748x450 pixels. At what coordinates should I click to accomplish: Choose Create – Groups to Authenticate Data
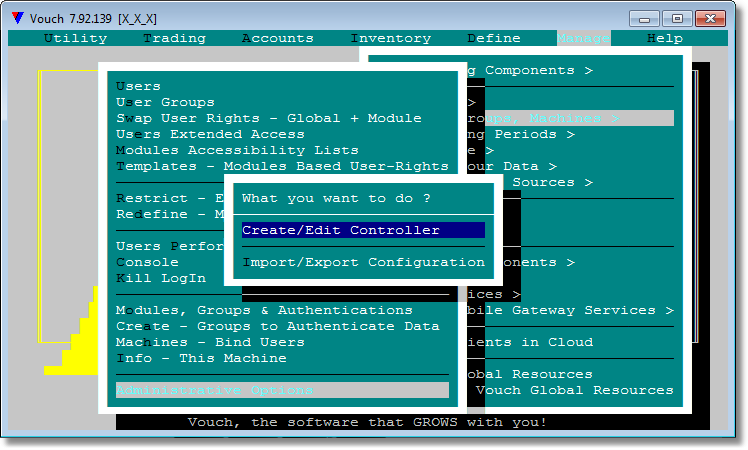coord(278,326)
